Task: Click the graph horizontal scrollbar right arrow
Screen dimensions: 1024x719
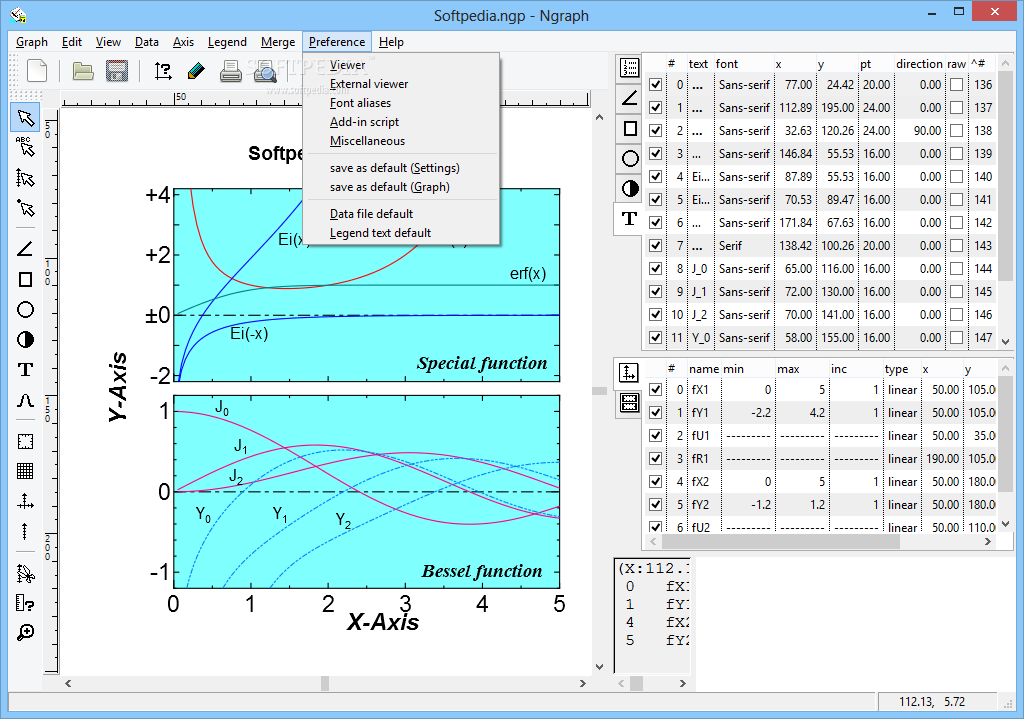Action: (583, 683)
